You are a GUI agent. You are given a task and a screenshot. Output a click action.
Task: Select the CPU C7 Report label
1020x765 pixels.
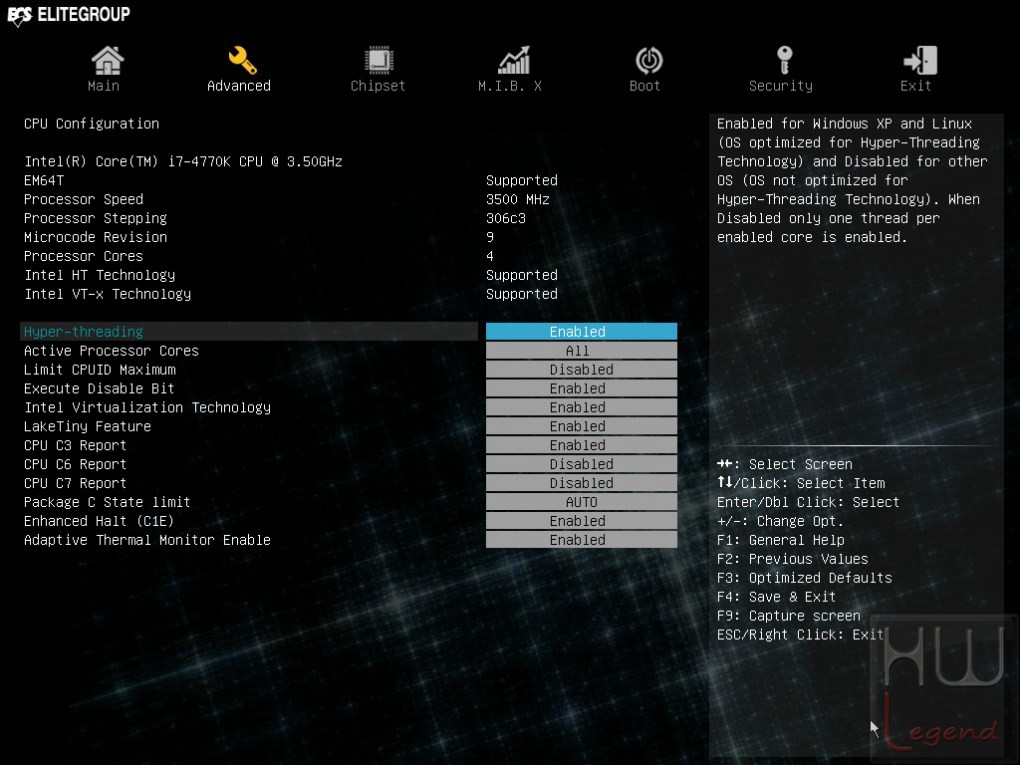click(75, 483)
